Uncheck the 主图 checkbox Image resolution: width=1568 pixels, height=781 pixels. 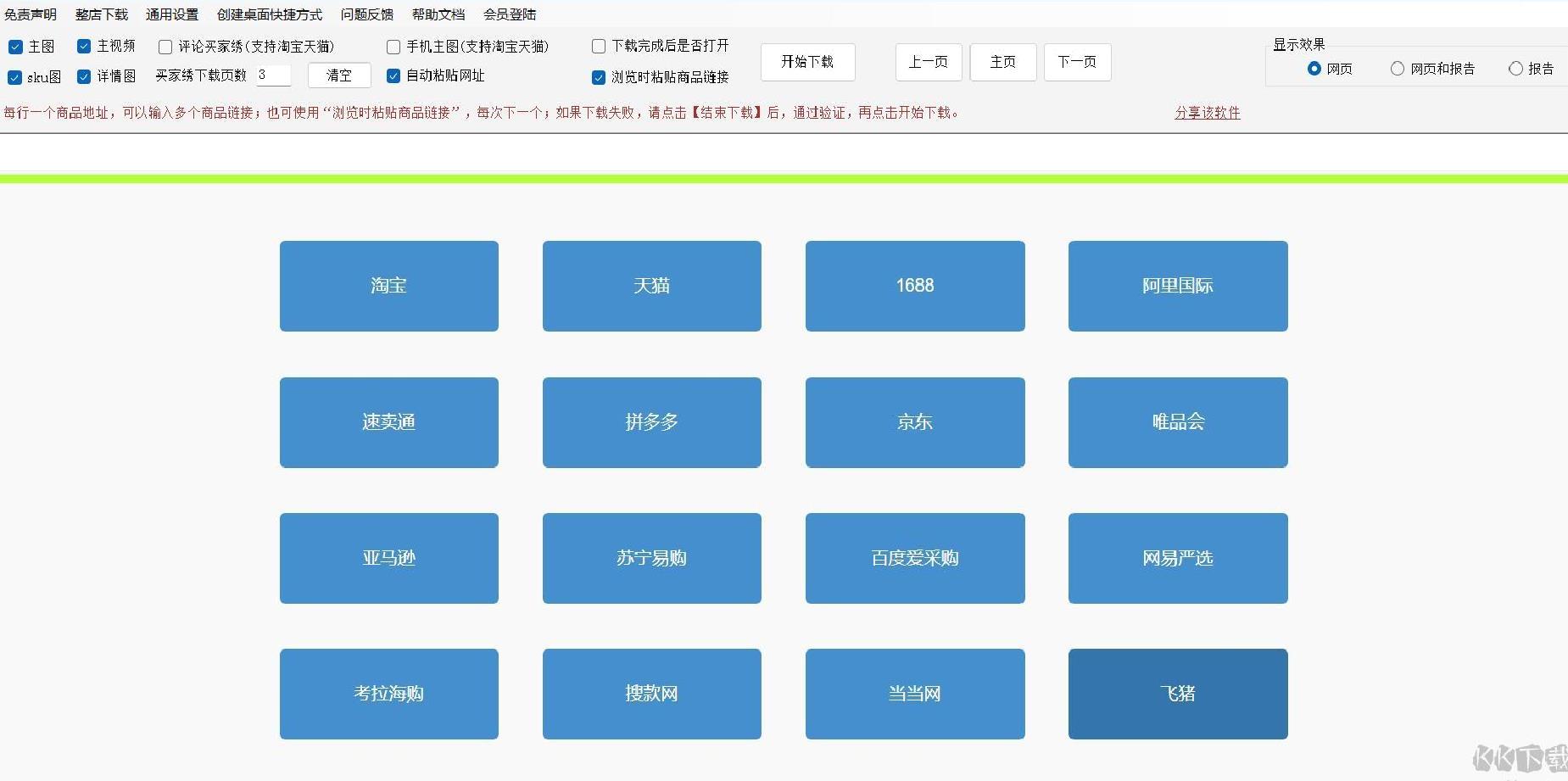(x=15, y=47)
